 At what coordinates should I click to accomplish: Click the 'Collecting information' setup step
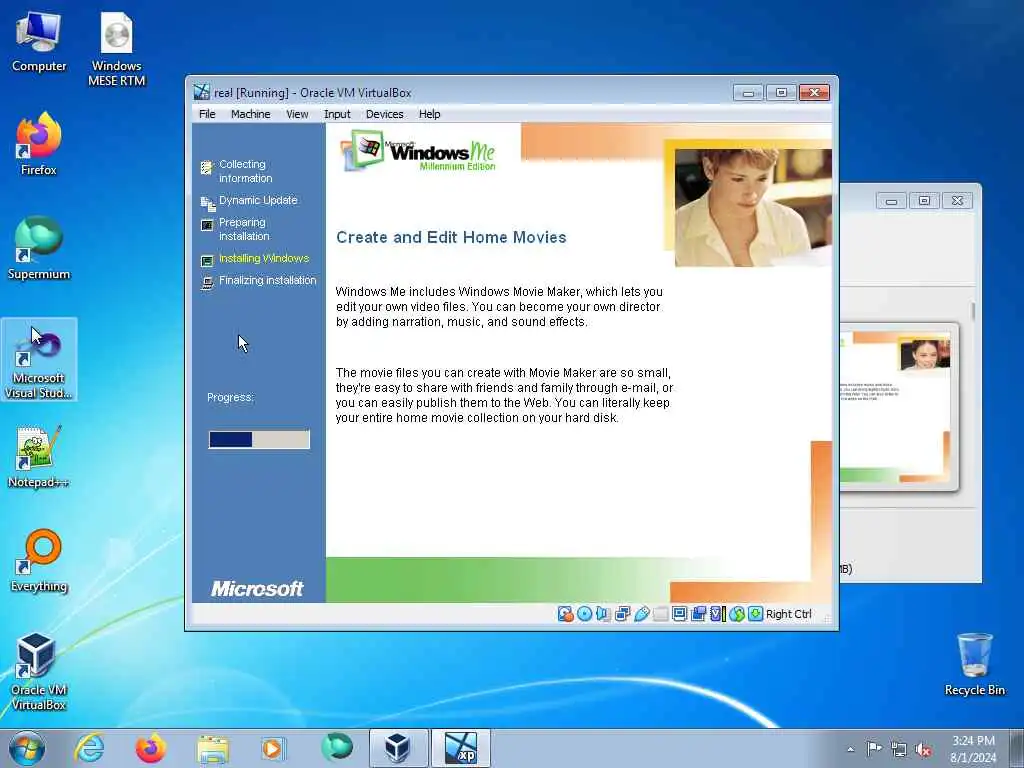tap(246, 171)
